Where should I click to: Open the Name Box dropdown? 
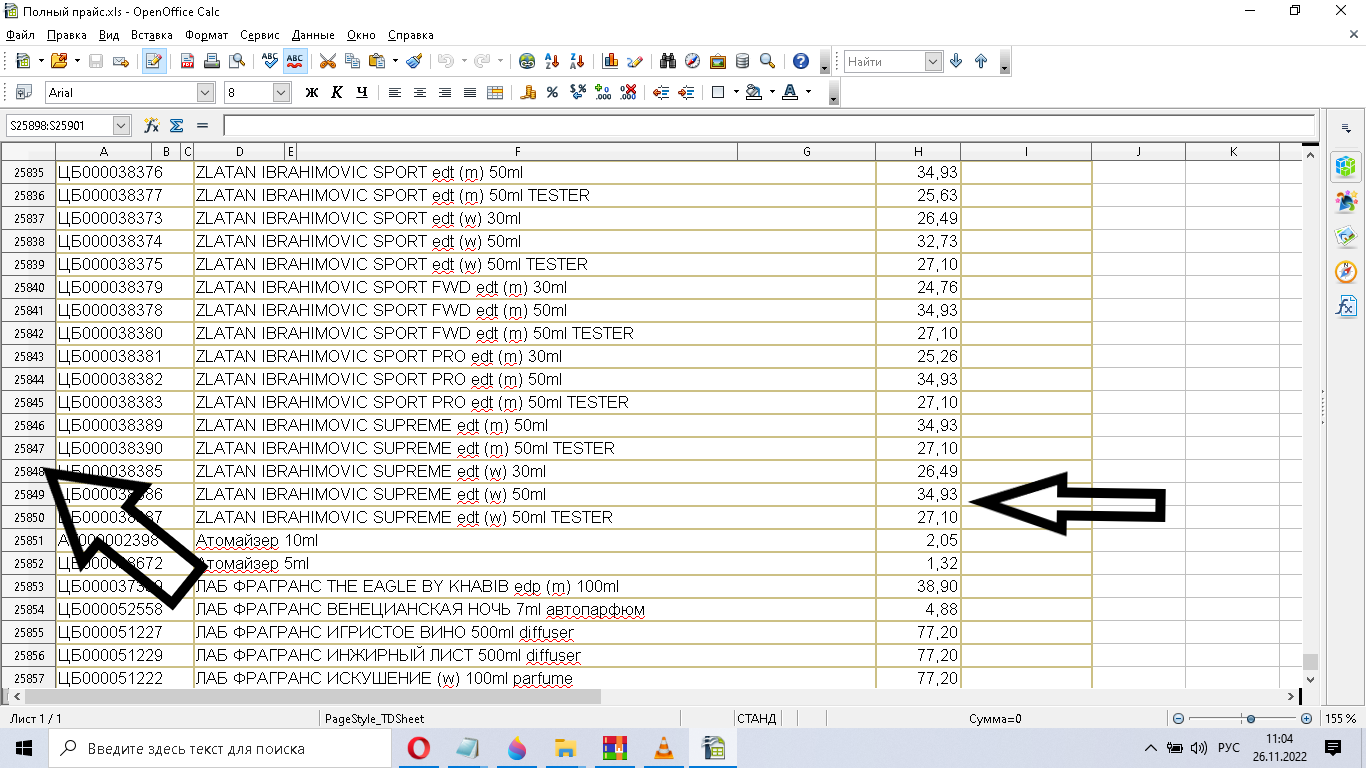click(x=122, y=126)
